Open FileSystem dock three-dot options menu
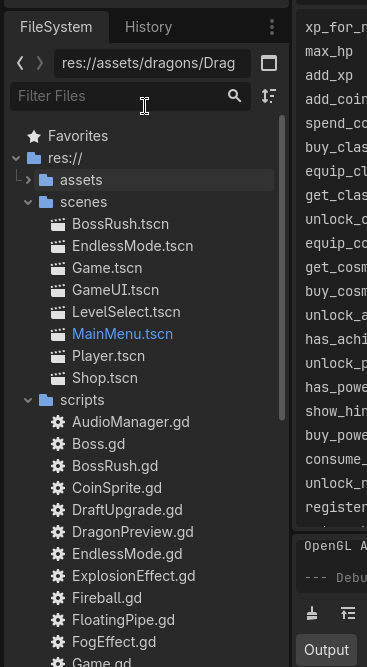367x667 pixels. pyautogui.click(x=272, y=27)
